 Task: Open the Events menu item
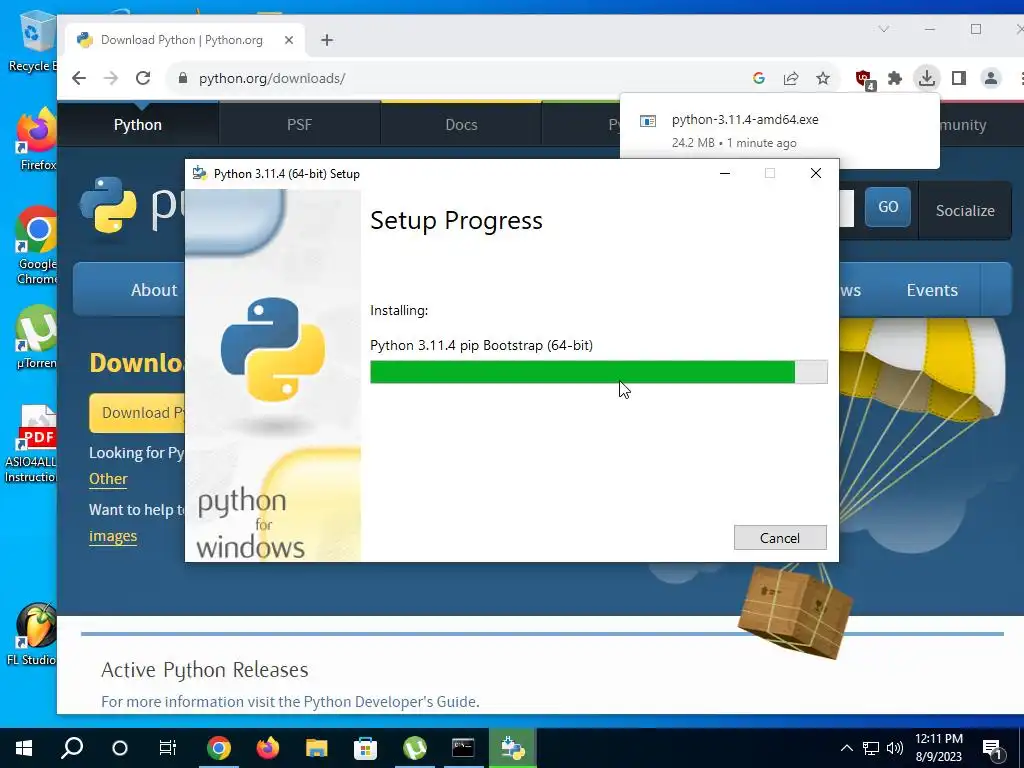click(x=932, y=290)
